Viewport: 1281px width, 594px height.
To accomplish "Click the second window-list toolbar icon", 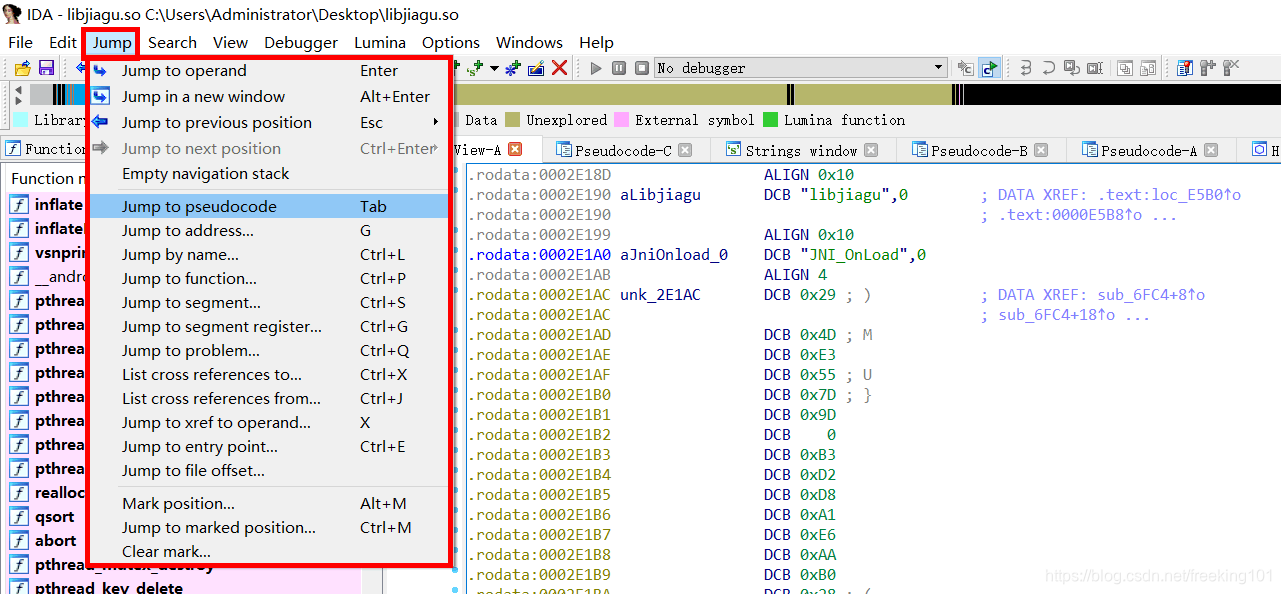I will (x=1149, y=68).
